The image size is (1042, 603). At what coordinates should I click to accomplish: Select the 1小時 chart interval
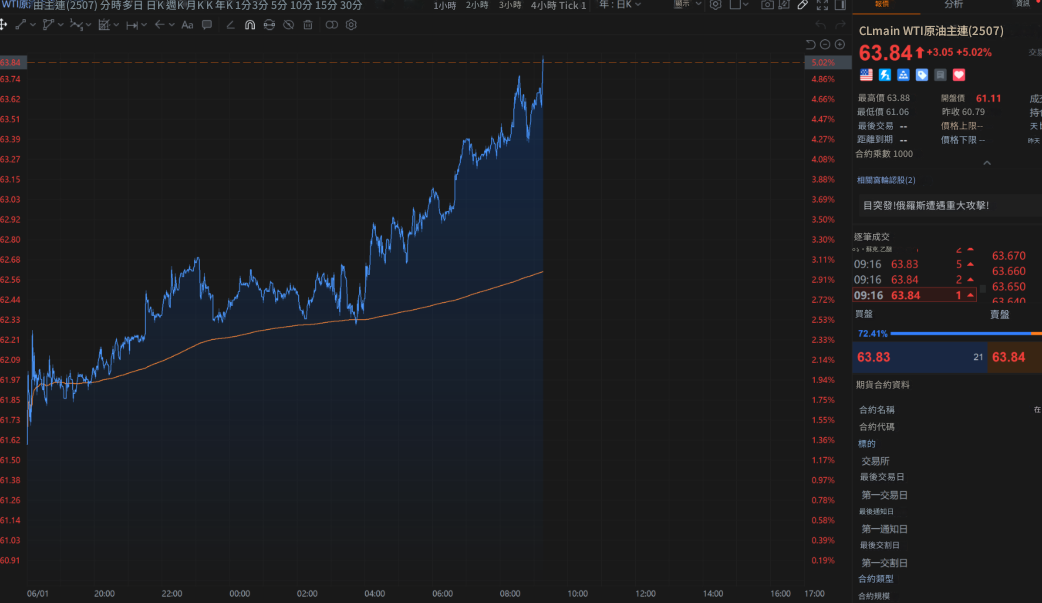click(x=445, y=5)
